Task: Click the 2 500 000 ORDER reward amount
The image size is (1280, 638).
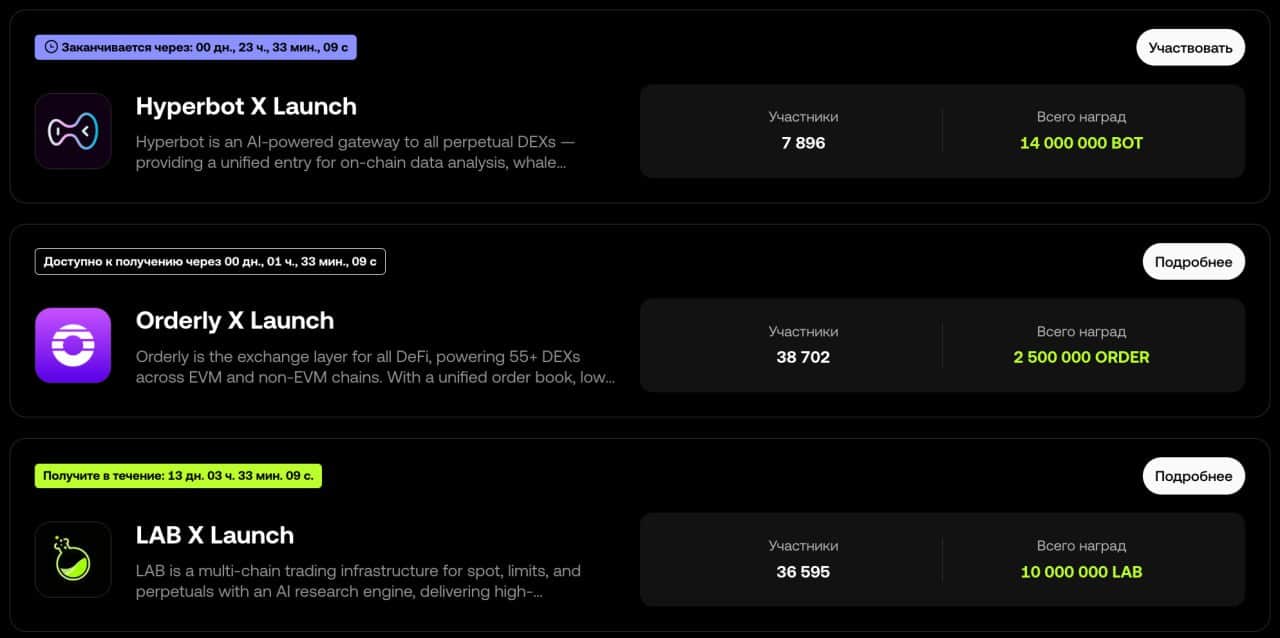Action: click(x=1081, y=357)
